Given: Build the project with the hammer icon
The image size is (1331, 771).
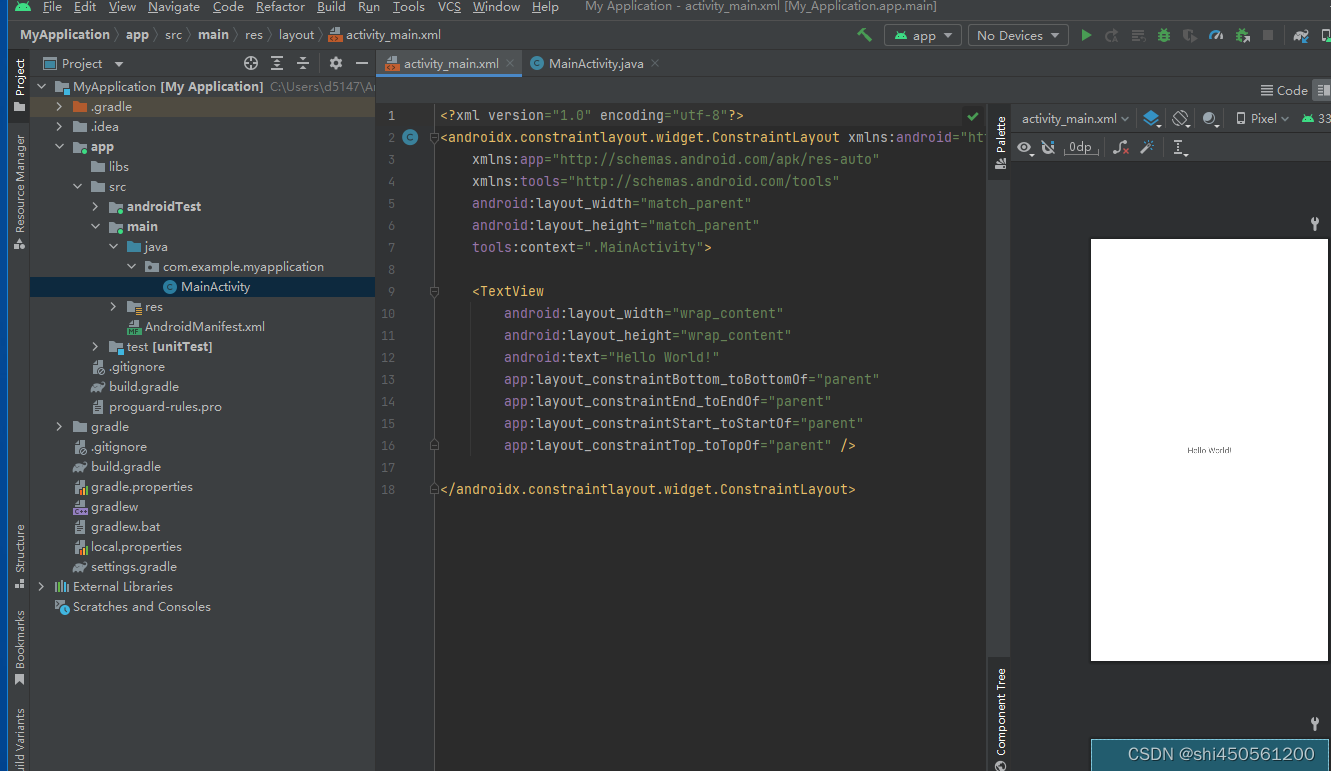Looking at the screenshot, I should click(865, 35).
